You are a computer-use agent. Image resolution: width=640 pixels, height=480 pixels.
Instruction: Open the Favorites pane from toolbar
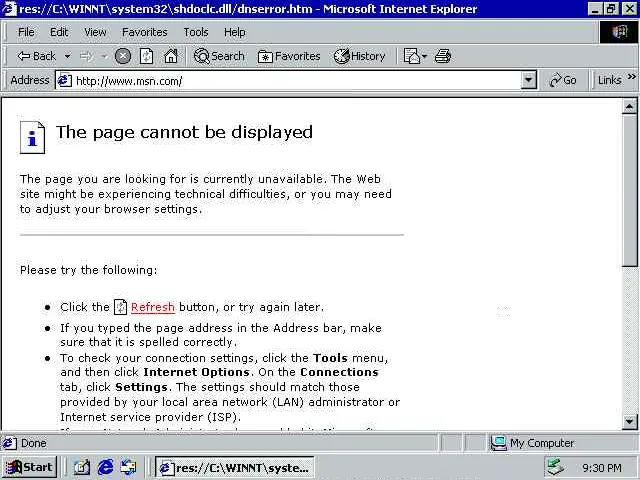point(289,56)
